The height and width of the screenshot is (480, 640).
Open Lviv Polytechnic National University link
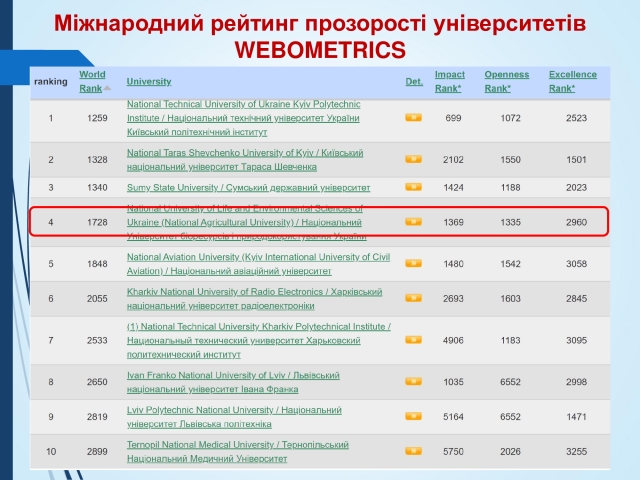[234, 416]
